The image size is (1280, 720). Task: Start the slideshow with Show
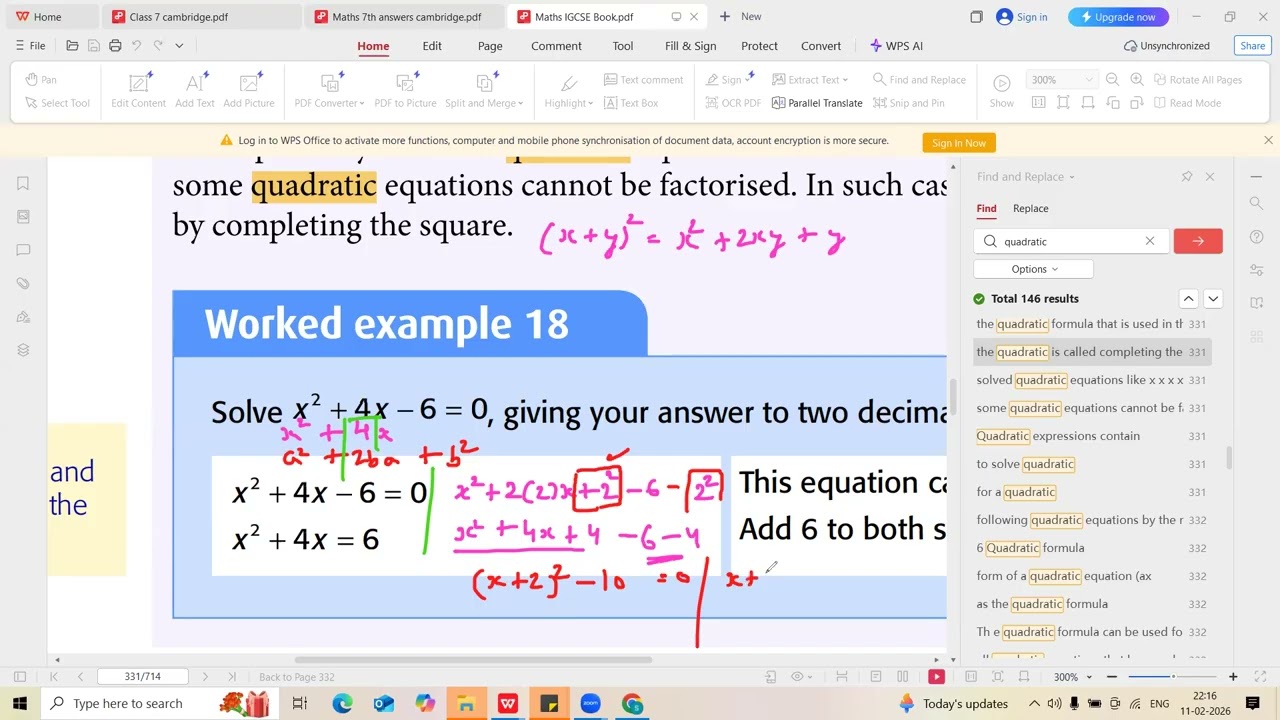[x=1001, y=90]
